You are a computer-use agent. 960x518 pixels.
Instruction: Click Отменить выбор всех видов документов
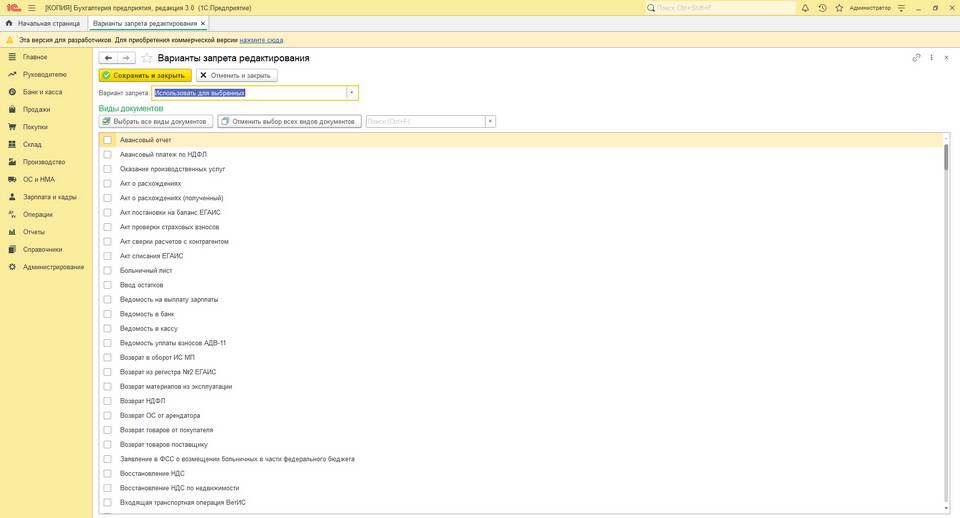point(290,121)
